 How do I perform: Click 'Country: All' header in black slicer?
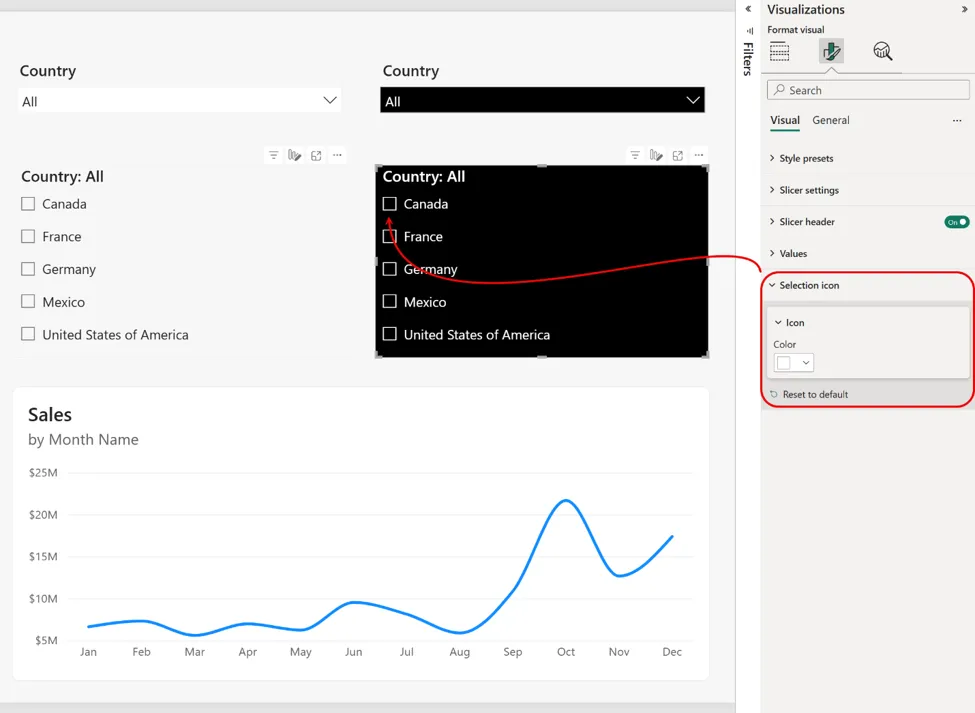coord(424,177)
